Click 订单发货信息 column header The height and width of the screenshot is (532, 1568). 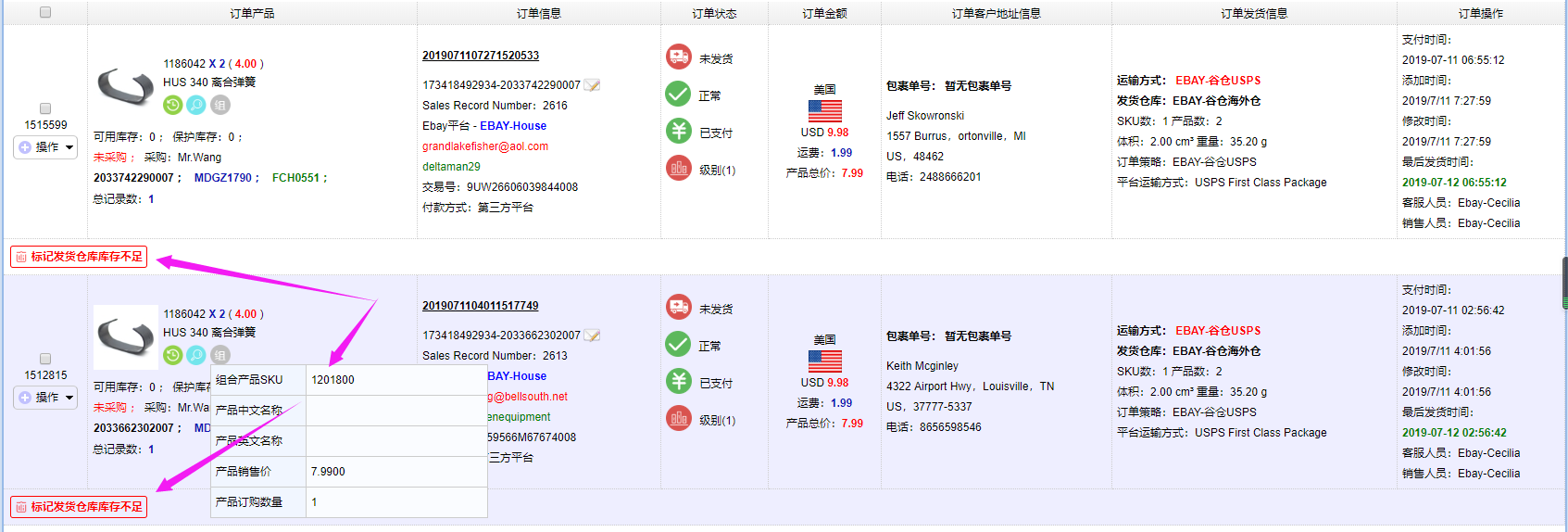pyautogui.click(x=1254, y=13)
